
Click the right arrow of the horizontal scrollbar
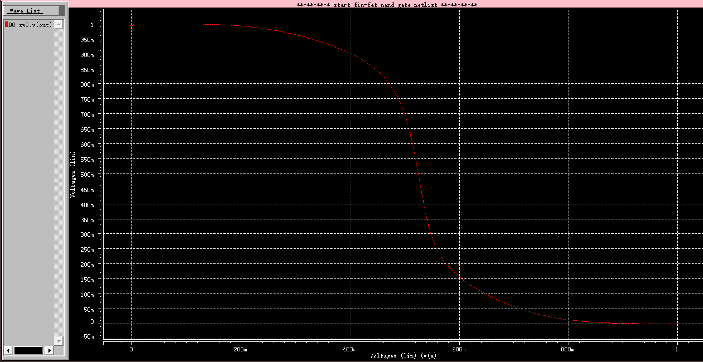49,350
